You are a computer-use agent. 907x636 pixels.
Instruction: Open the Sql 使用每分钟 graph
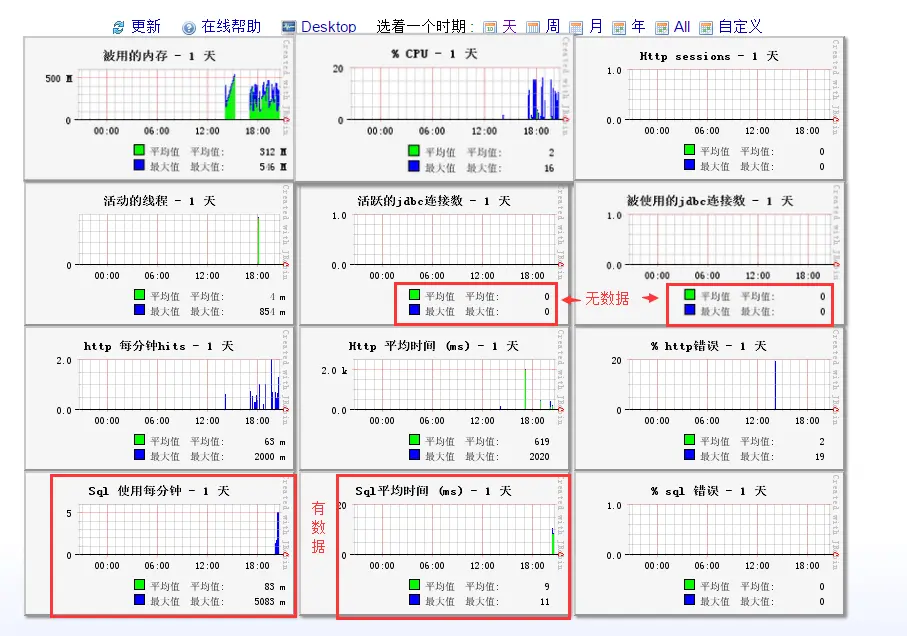point(157,544)
